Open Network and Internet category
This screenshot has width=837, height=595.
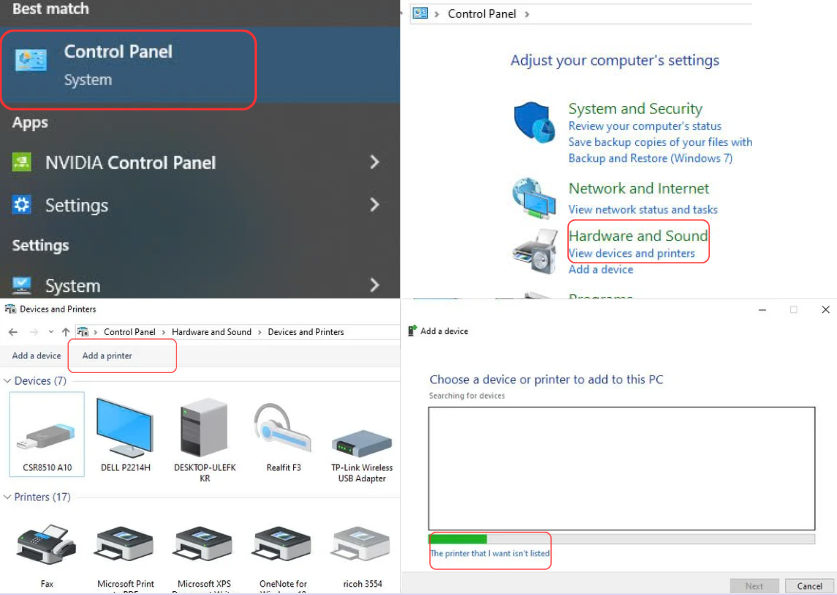coord(638,189)
